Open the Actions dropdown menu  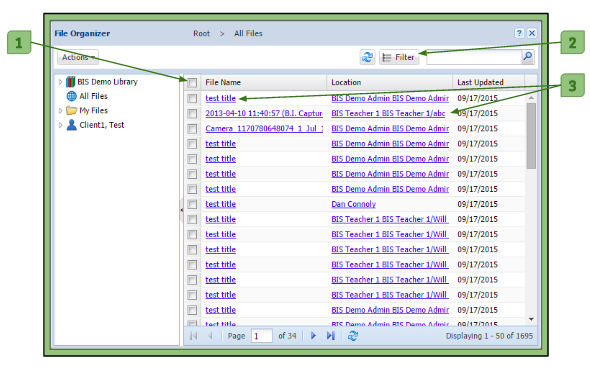[78, 57]
